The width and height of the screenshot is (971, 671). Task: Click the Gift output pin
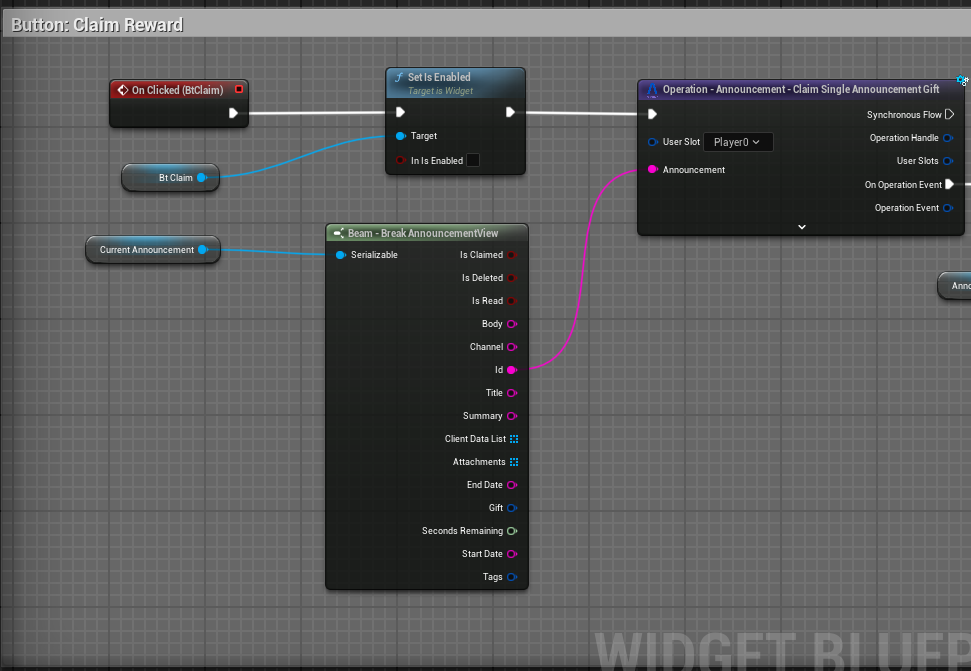coord(512,508)
